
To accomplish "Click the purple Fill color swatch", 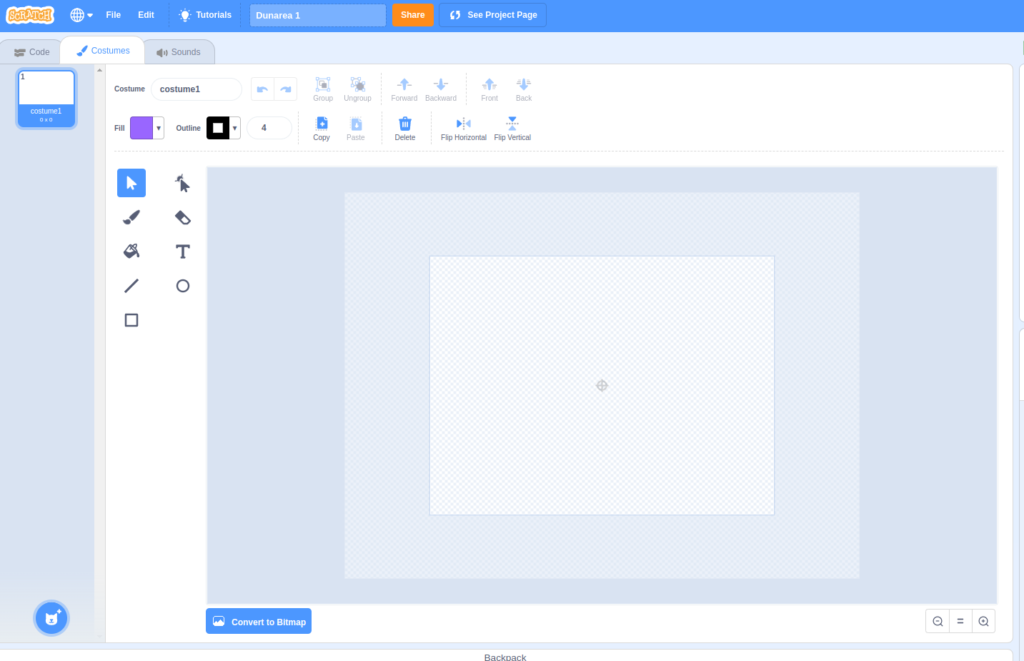I will [141, 128].
